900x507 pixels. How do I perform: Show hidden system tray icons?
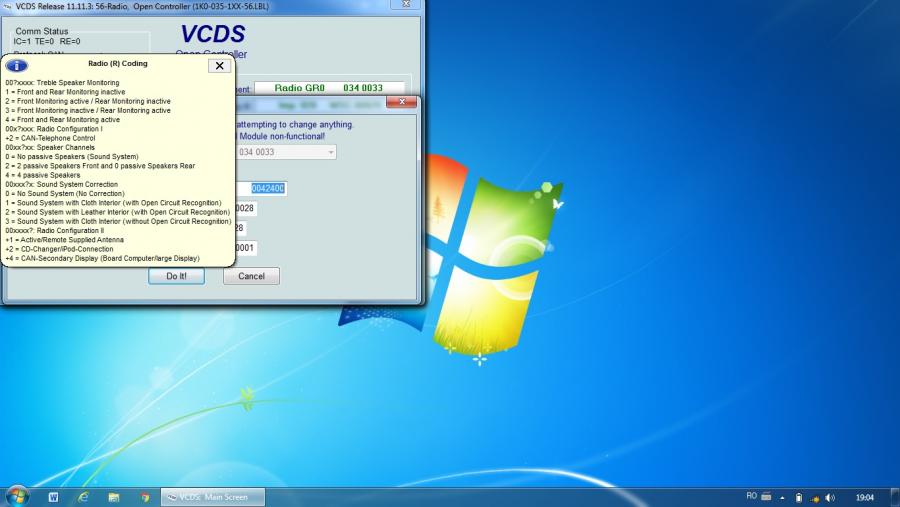782,497
